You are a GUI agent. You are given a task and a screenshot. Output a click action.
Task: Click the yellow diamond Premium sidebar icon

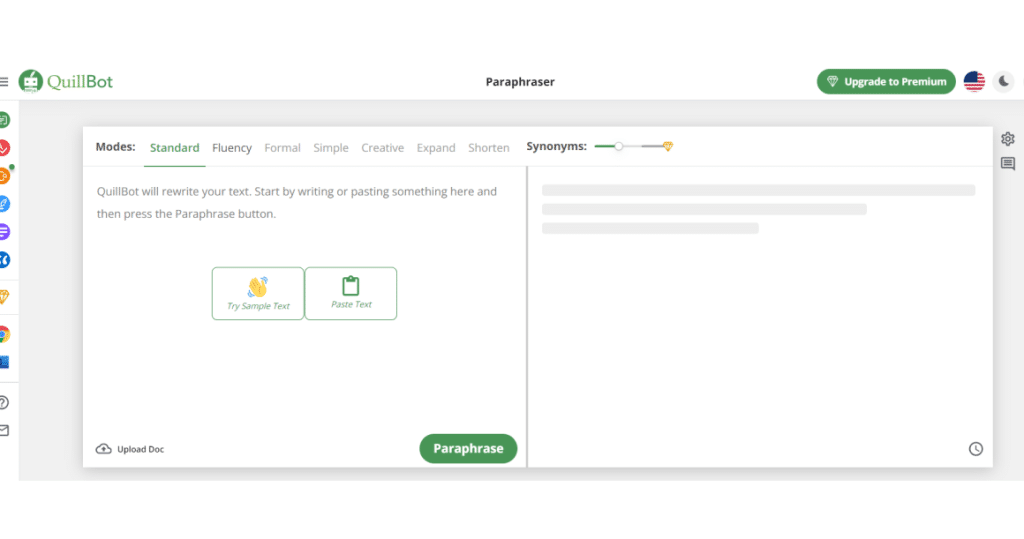pos(4,297)
